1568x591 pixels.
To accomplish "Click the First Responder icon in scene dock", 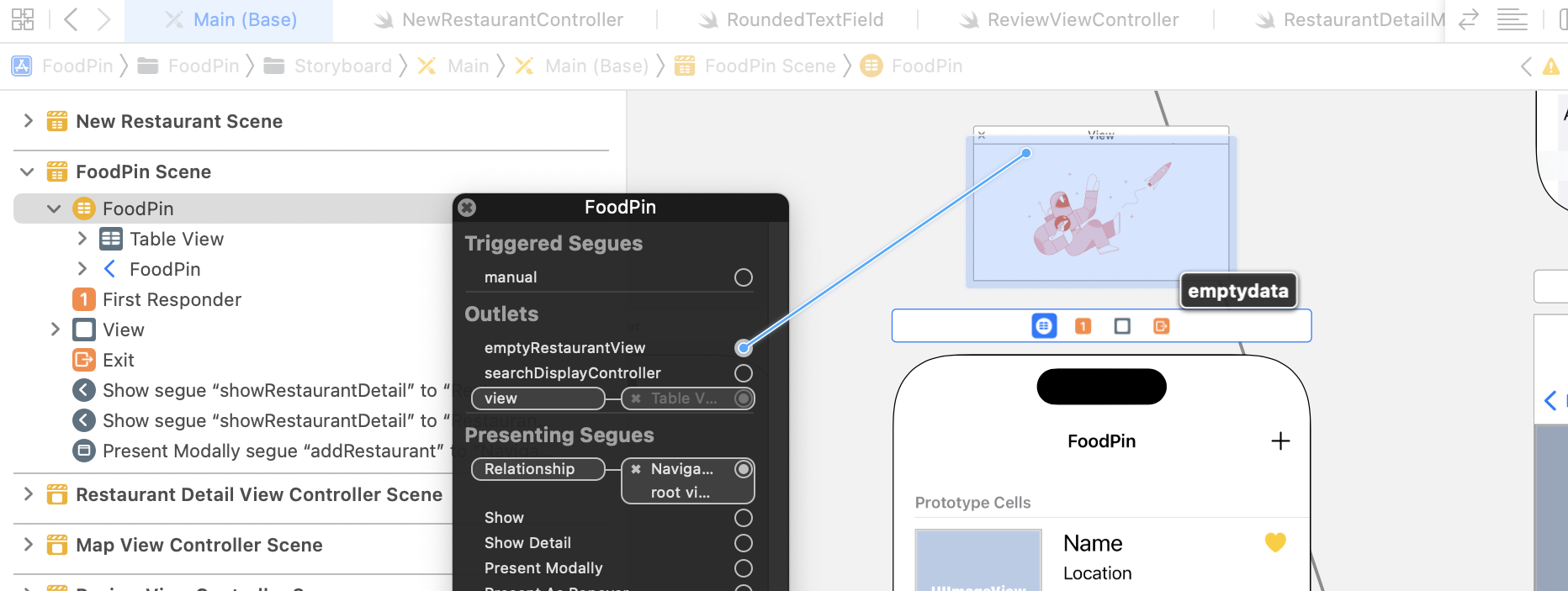I will (x=1083, y=326).
